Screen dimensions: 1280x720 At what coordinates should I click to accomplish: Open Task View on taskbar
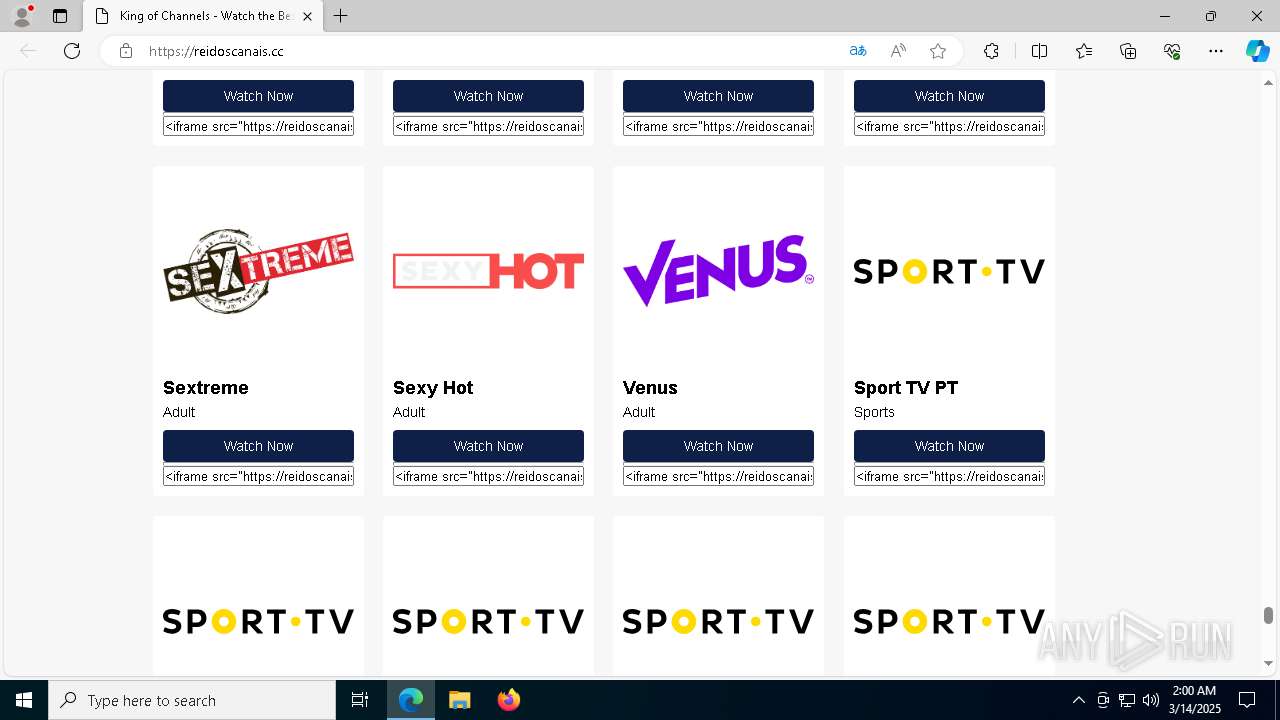coord(360,700)
